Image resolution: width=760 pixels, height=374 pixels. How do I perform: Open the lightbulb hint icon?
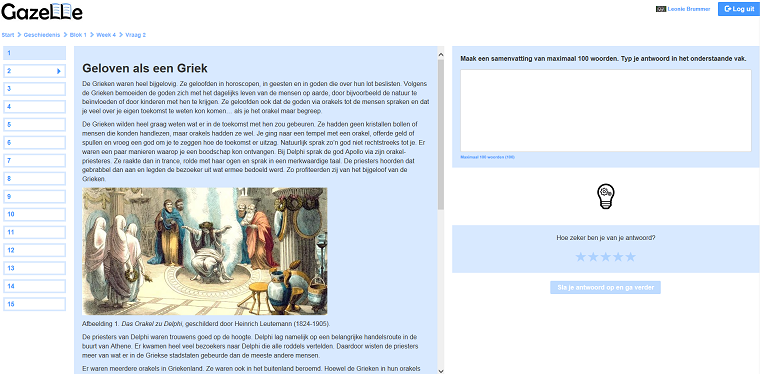(605, 196)
